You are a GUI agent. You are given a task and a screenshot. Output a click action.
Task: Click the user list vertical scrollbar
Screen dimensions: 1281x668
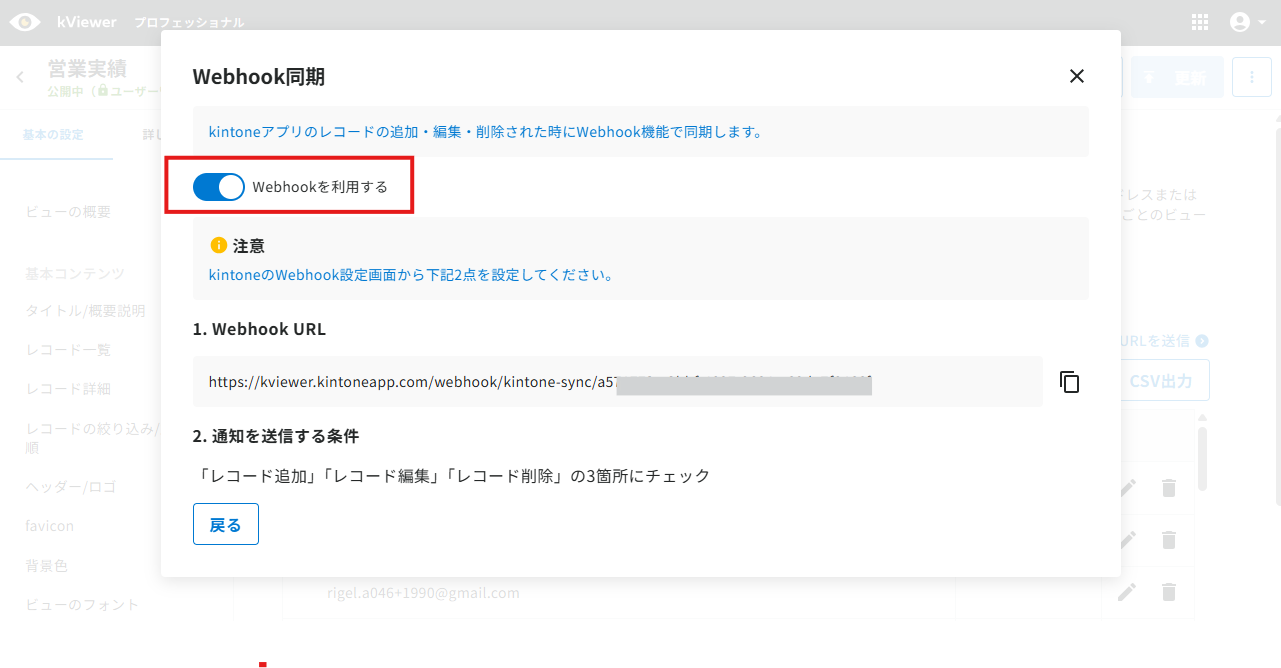[1202, 459]
